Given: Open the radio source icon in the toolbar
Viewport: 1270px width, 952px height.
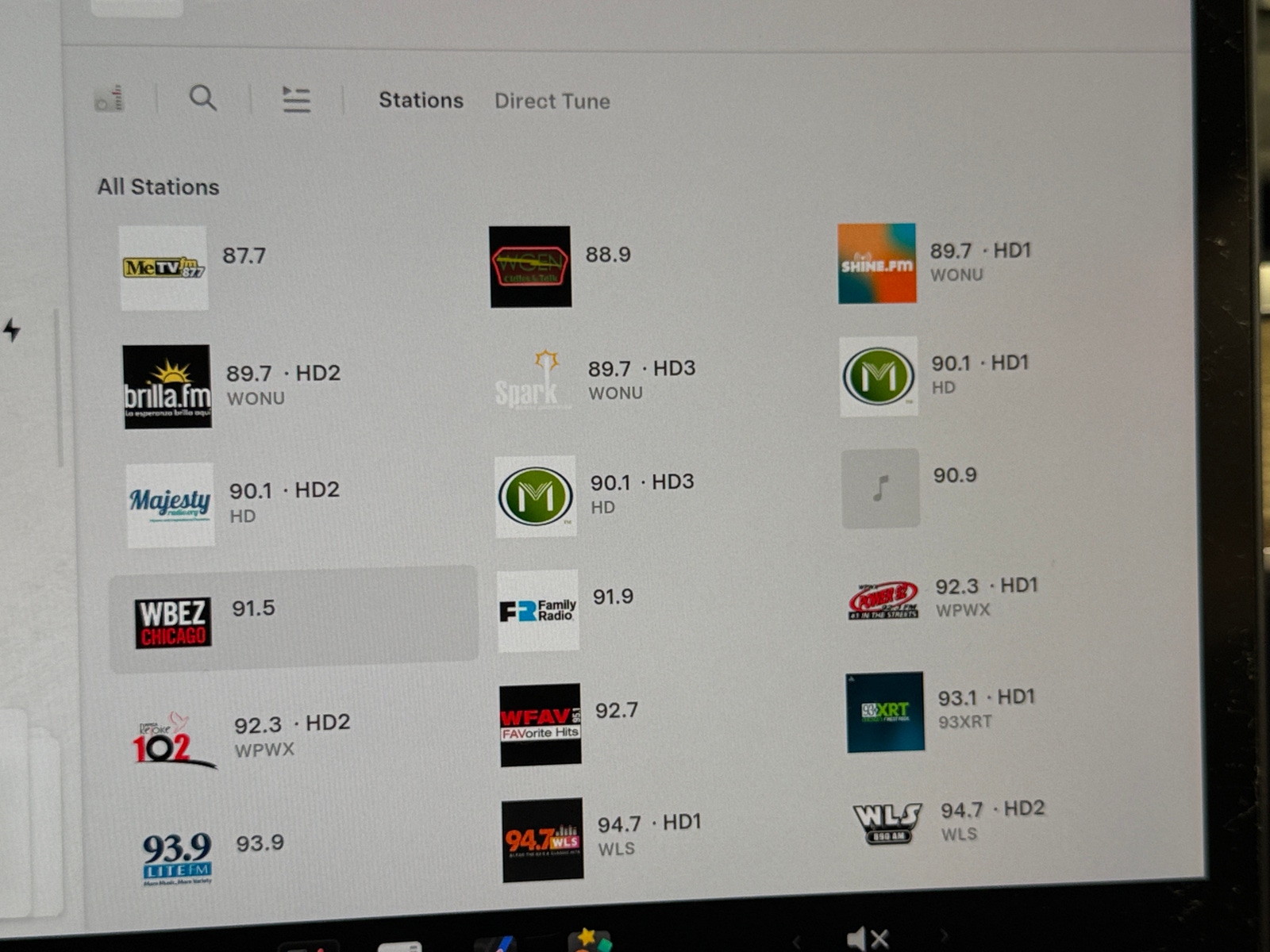Looking at the screenshot, I should point(110,98).
